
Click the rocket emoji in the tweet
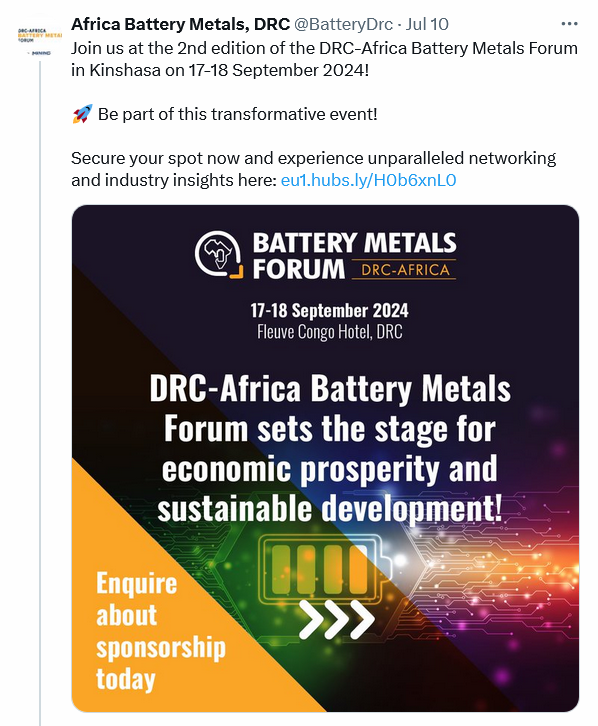pyautogui.click(x=82, y=114)
